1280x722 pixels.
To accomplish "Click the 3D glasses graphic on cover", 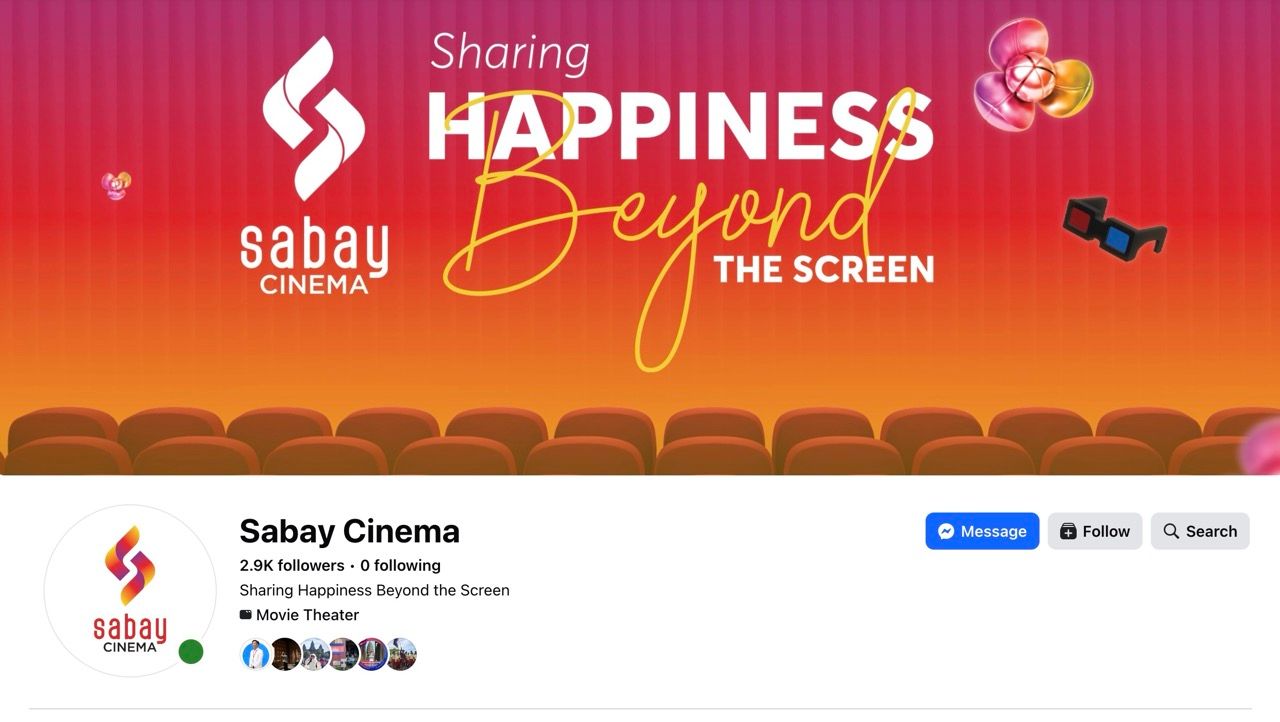I will pyautogui.click(x=1114, y=229).
